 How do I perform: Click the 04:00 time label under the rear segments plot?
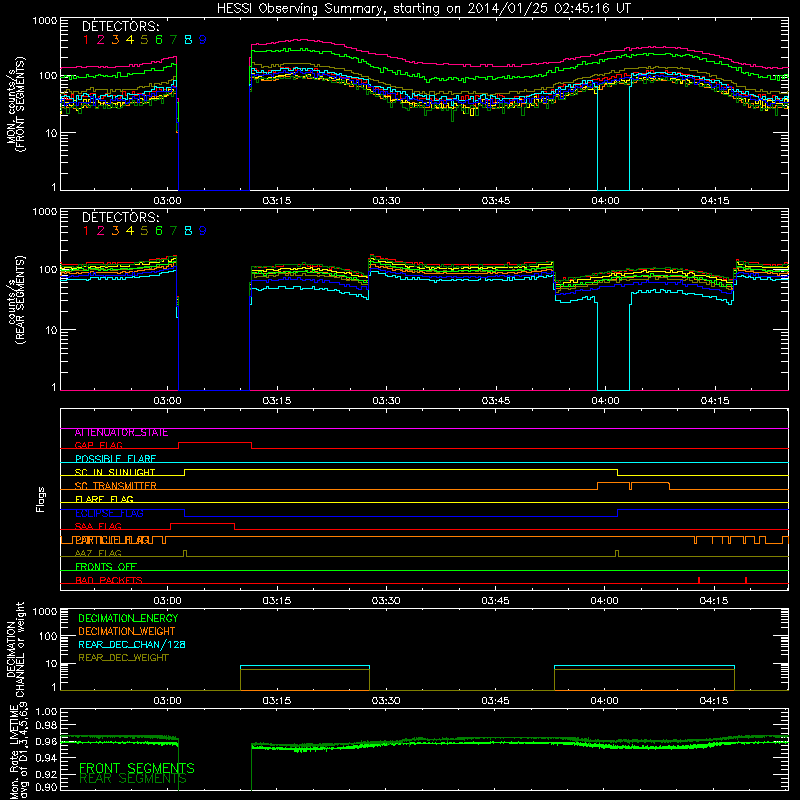pyautogui.click(x=605, y=401)
